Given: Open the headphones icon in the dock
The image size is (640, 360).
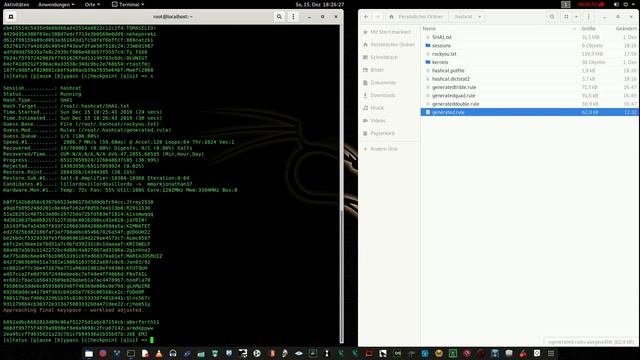Looking at the screenshot, I should [173, 353].
